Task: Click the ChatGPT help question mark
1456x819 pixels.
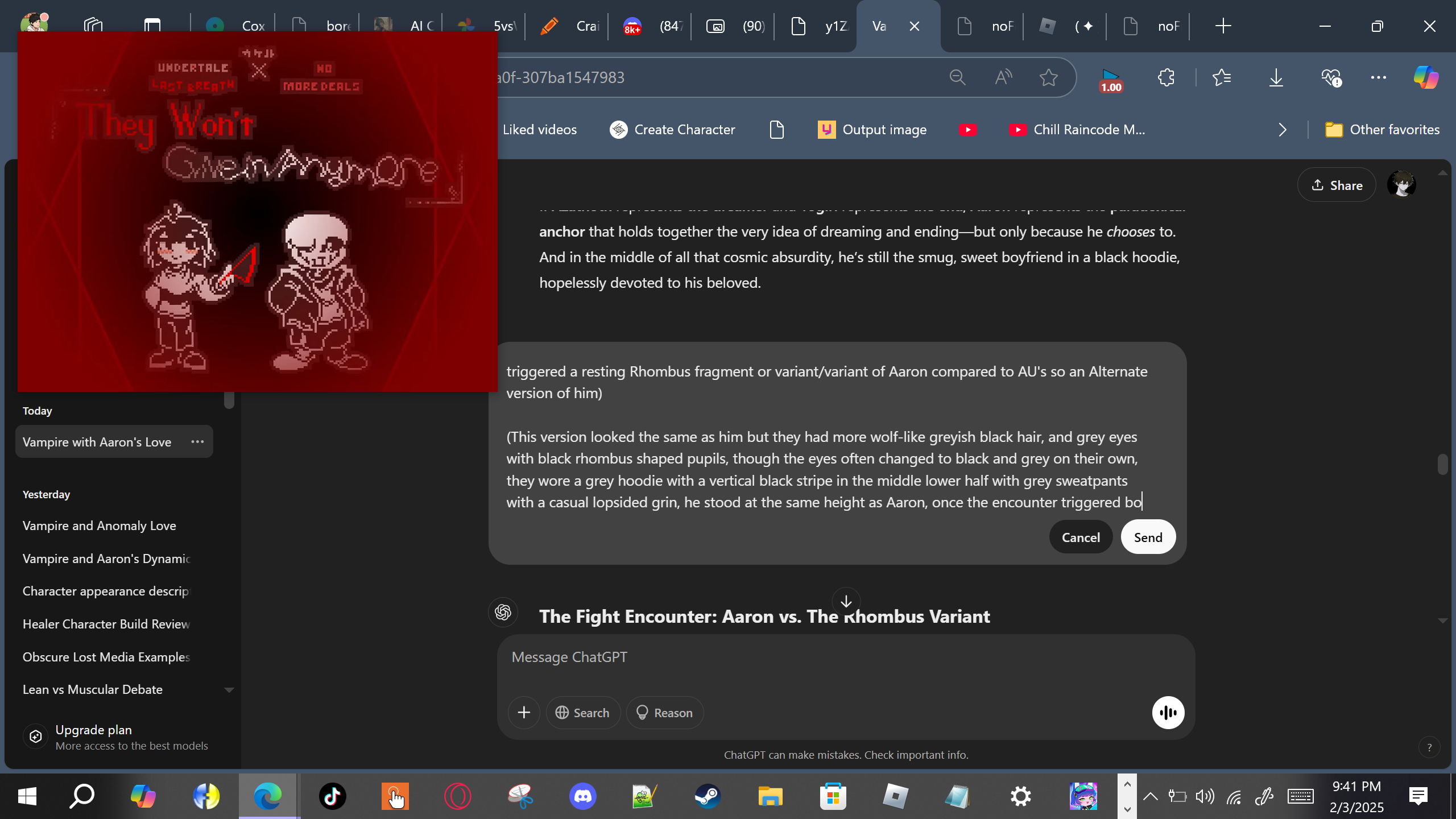Action: click(x=1429, y=747)
